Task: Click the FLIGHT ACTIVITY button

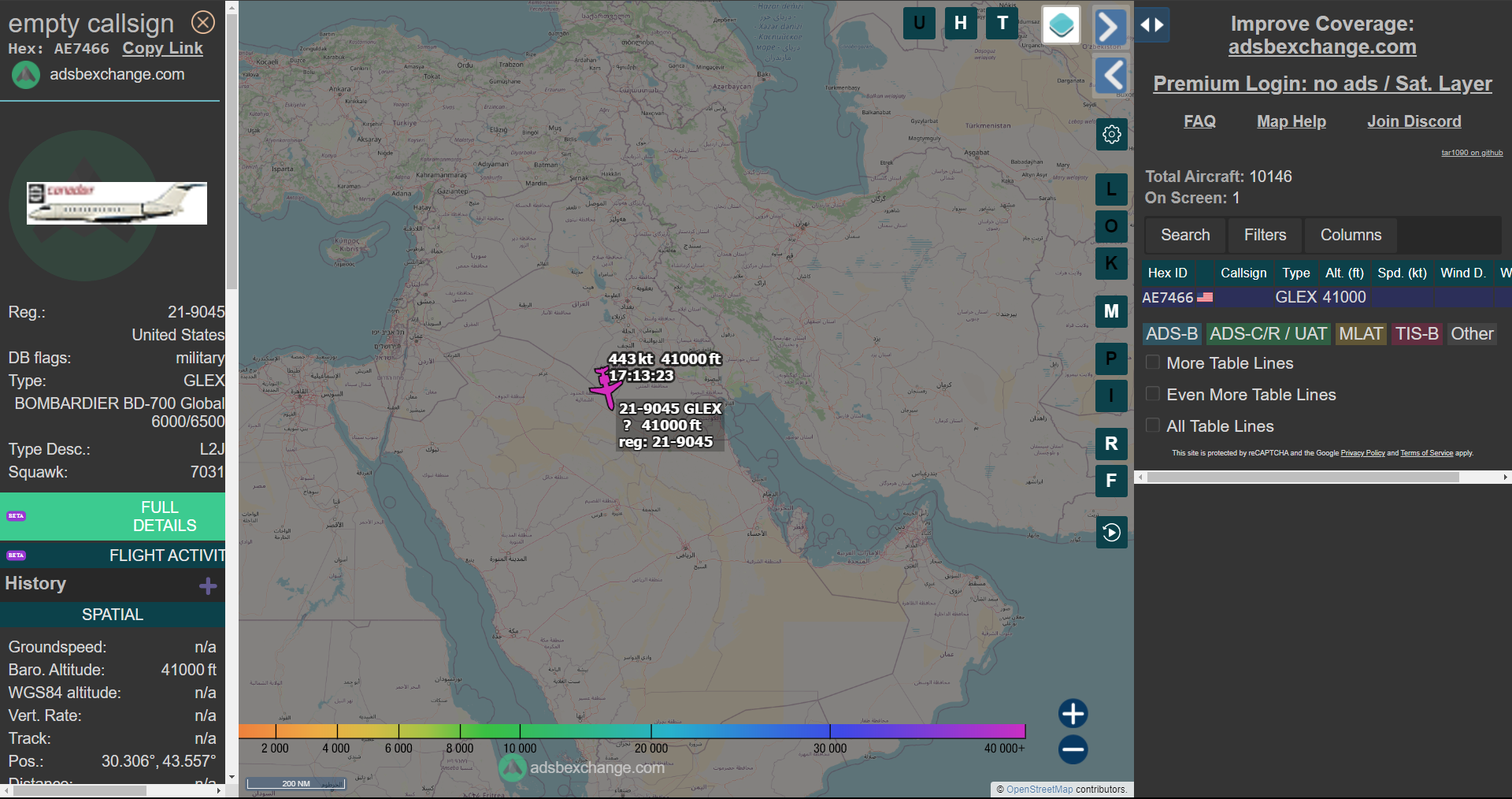Action: pyautogui.click(x=113, y=556)
